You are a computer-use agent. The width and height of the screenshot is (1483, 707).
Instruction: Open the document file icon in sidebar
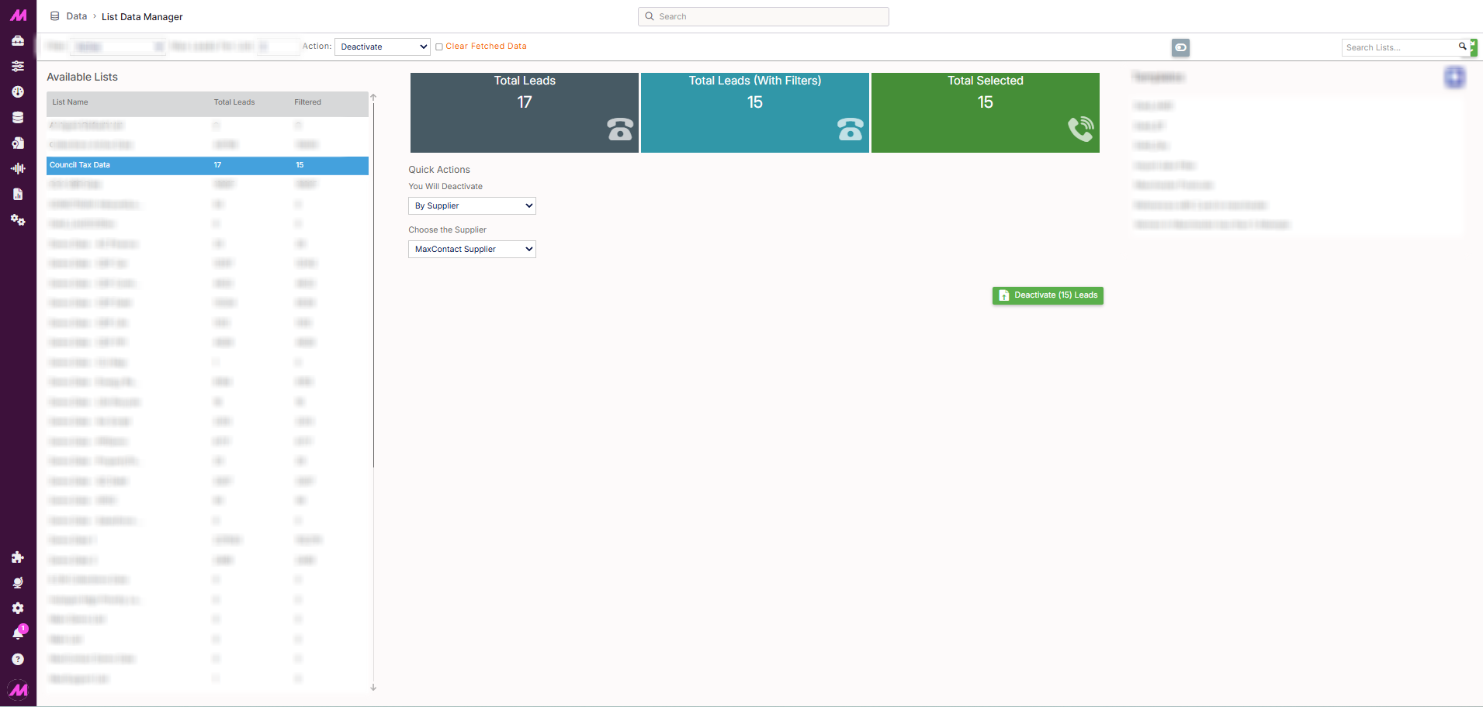[18, 194]
